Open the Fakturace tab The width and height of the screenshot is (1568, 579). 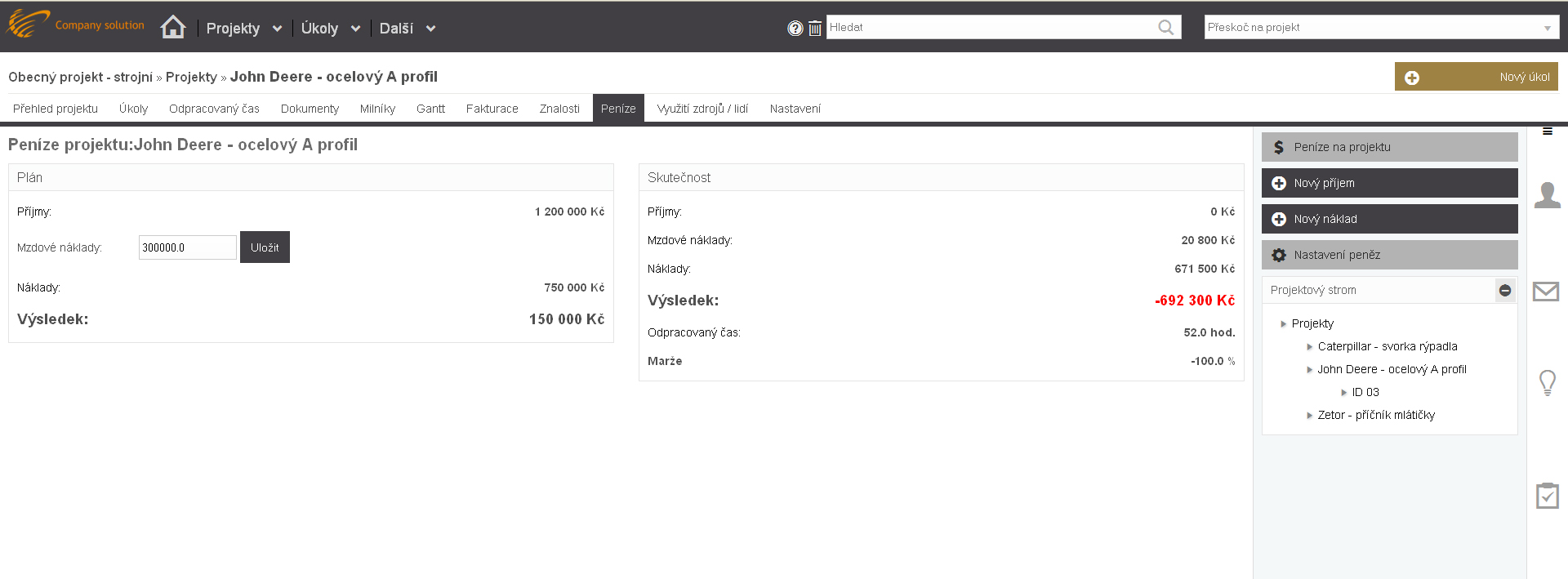click(x=492, y=109)
